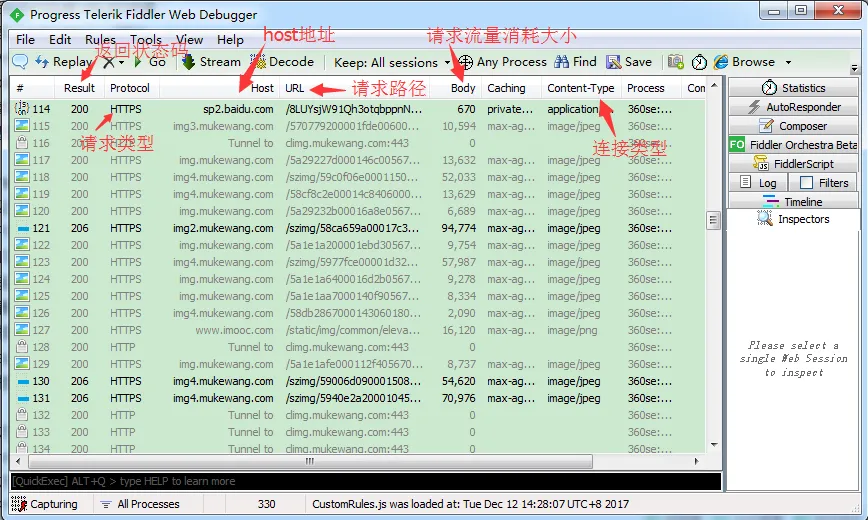Select session 127 www.imooc.com
The height and width of the screenshot is (520, 868).
[358, 330]
